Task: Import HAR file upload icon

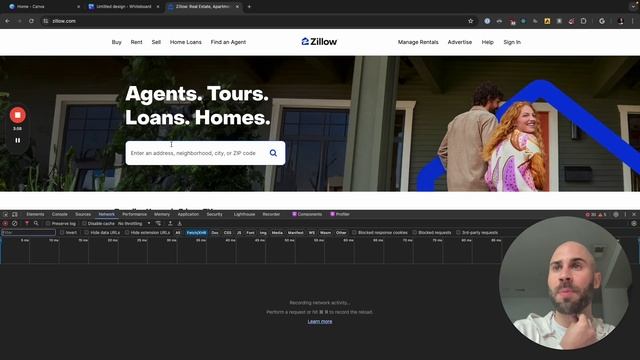Action: tap(170, 224)
